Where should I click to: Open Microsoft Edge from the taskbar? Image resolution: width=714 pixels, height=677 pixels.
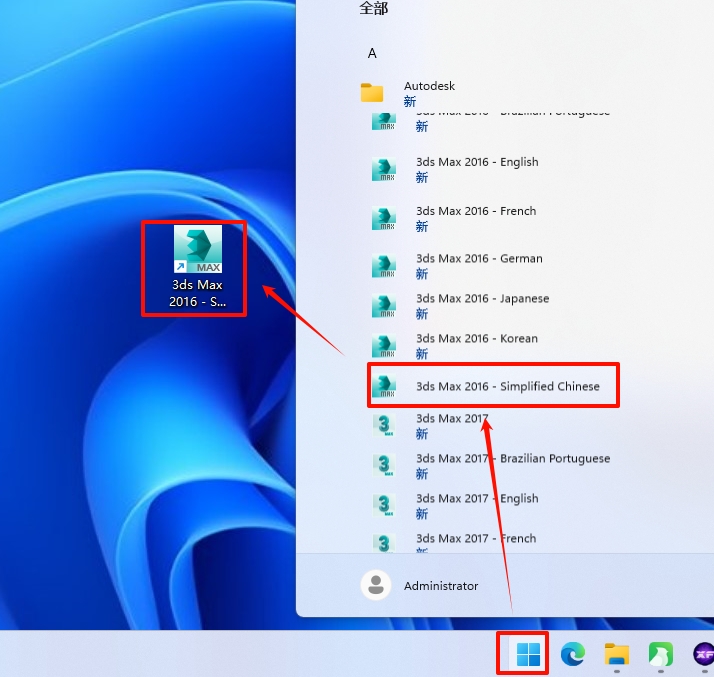(573, 655)
